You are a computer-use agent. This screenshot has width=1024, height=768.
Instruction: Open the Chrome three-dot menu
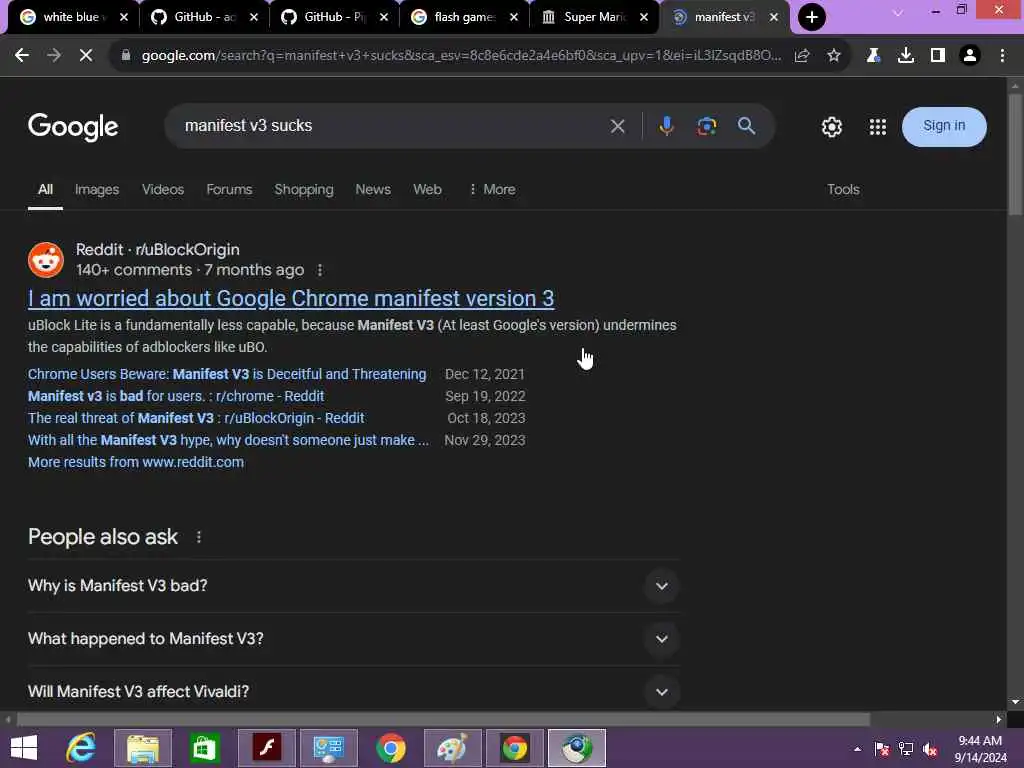pyautogui.click(x=1002, y=56)
